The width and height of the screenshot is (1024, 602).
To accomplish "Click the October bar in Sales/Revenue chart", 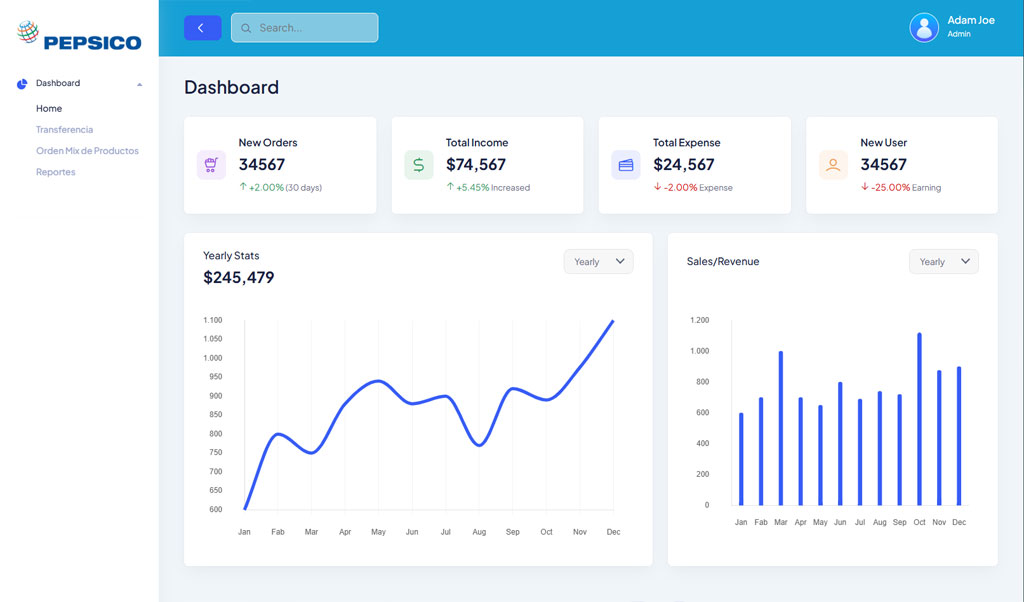I will point(919,419).
